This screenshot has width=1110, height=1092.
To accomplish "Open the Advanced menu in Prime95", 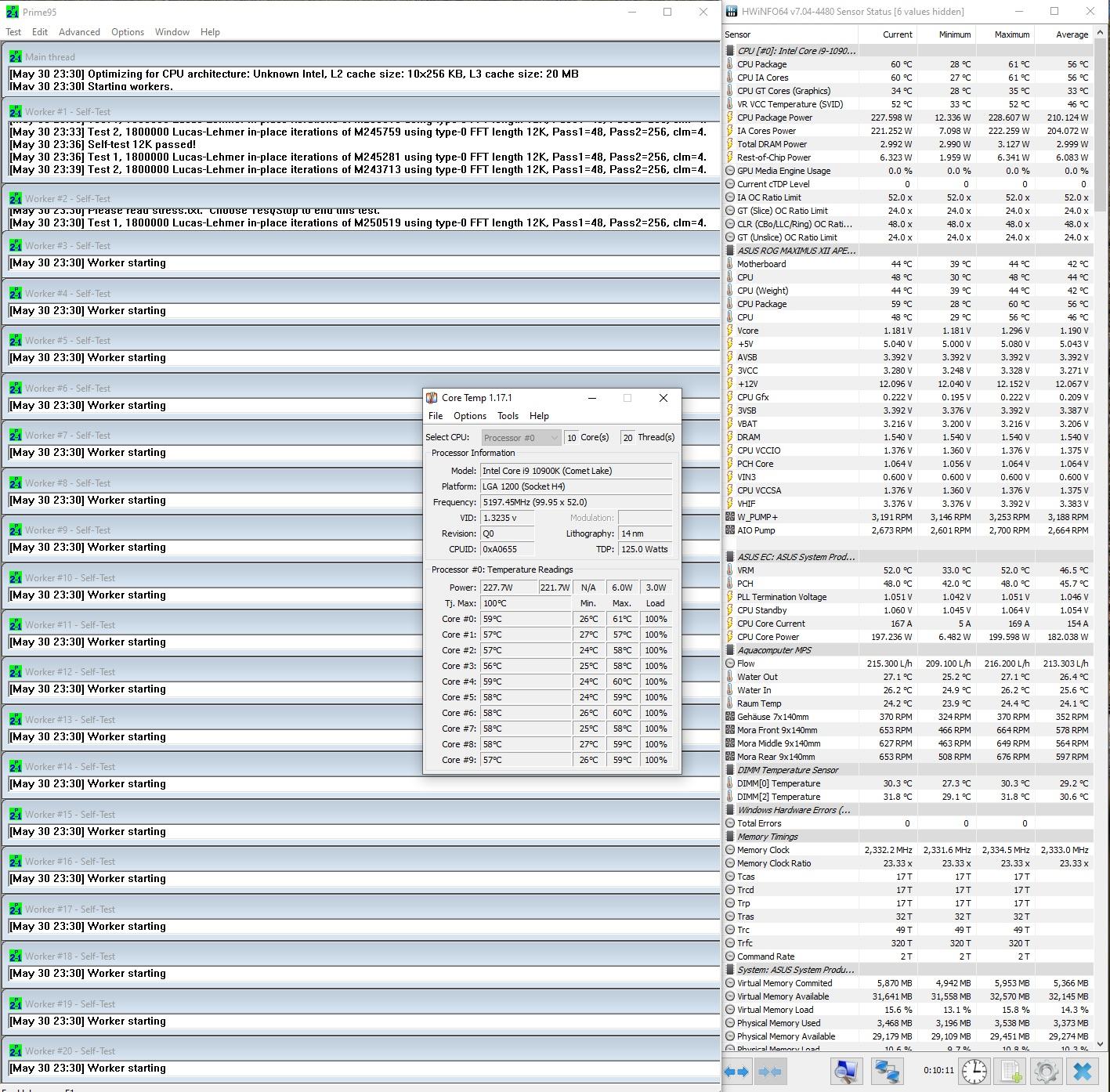I will coord(79,32).
